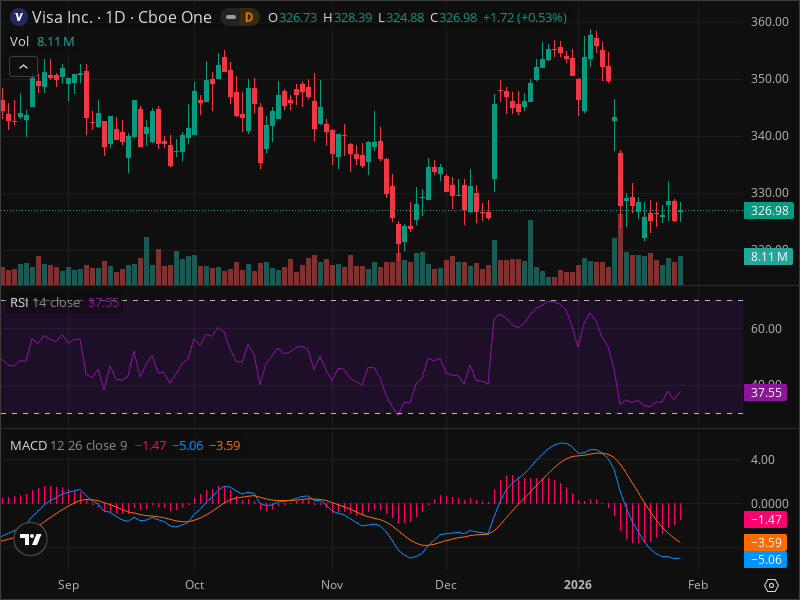This screenshot has height=600, width=800.
Task: Click the RSI axis label 37.55
Action: 765,392
